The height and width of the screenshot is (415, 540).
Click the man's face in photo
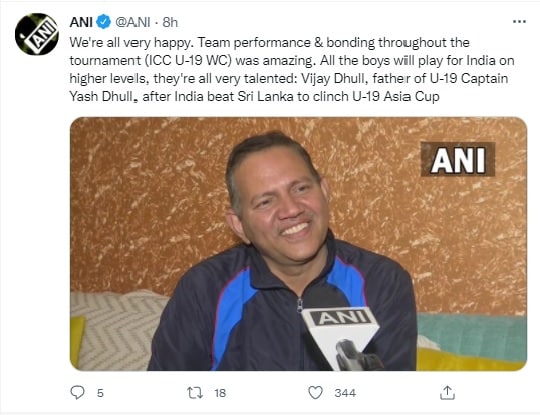281,203
